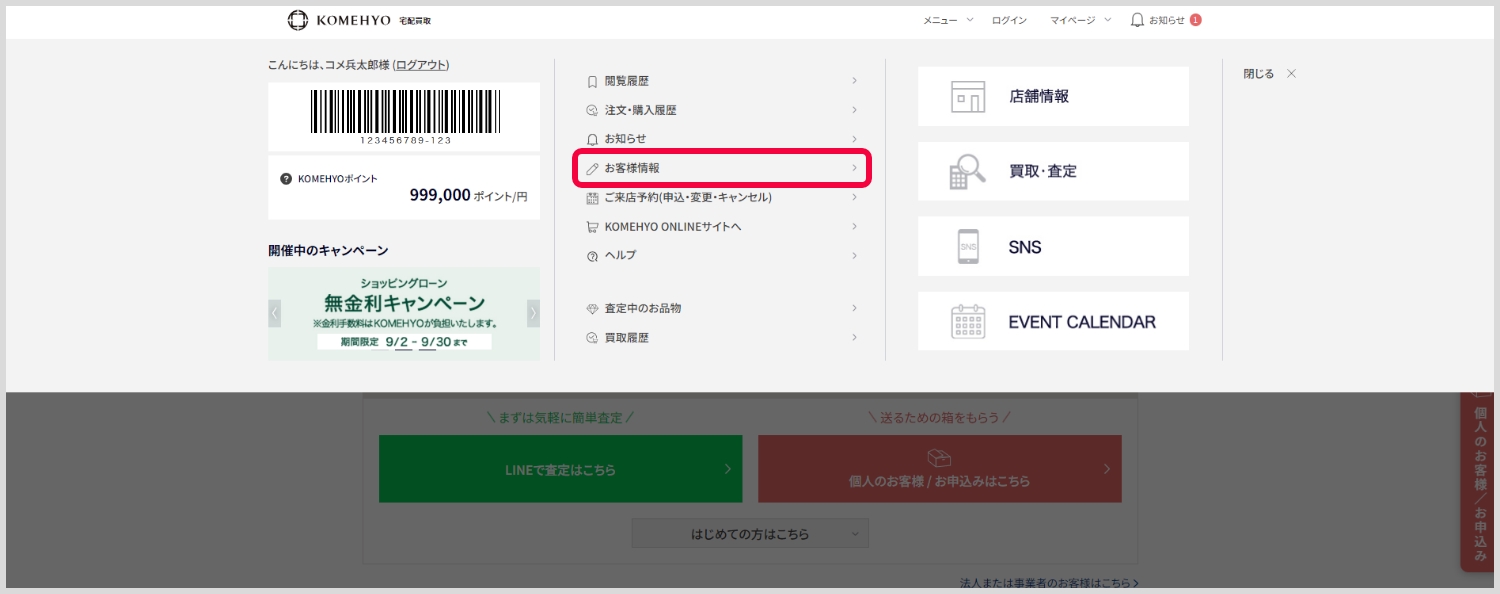Viewport: 1500px width, 594px height.
Task: Click the notification bell icon
Action: pos(1137,20)
